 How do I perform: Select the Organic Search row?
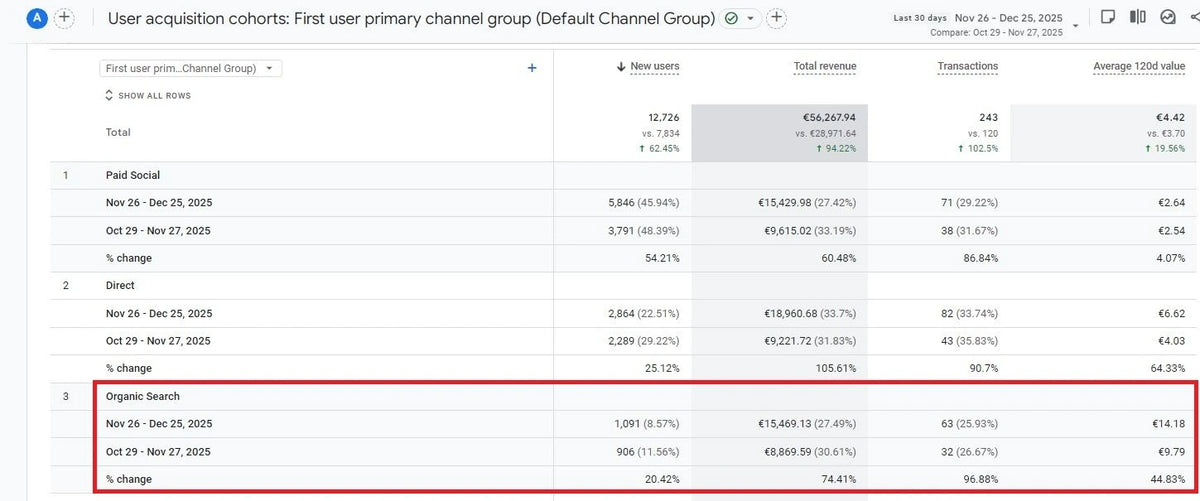pos(143,396)
